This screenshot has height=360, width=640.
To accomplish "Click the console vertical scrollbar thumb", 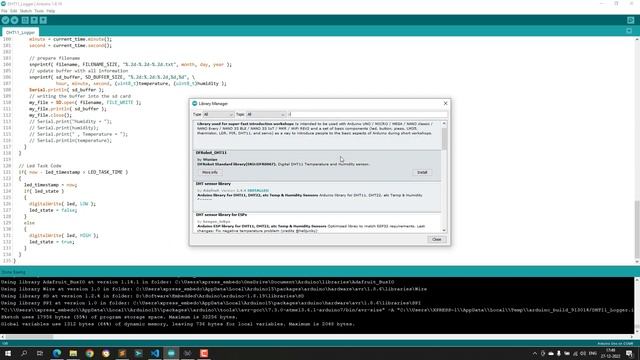I will pos(637,328).
